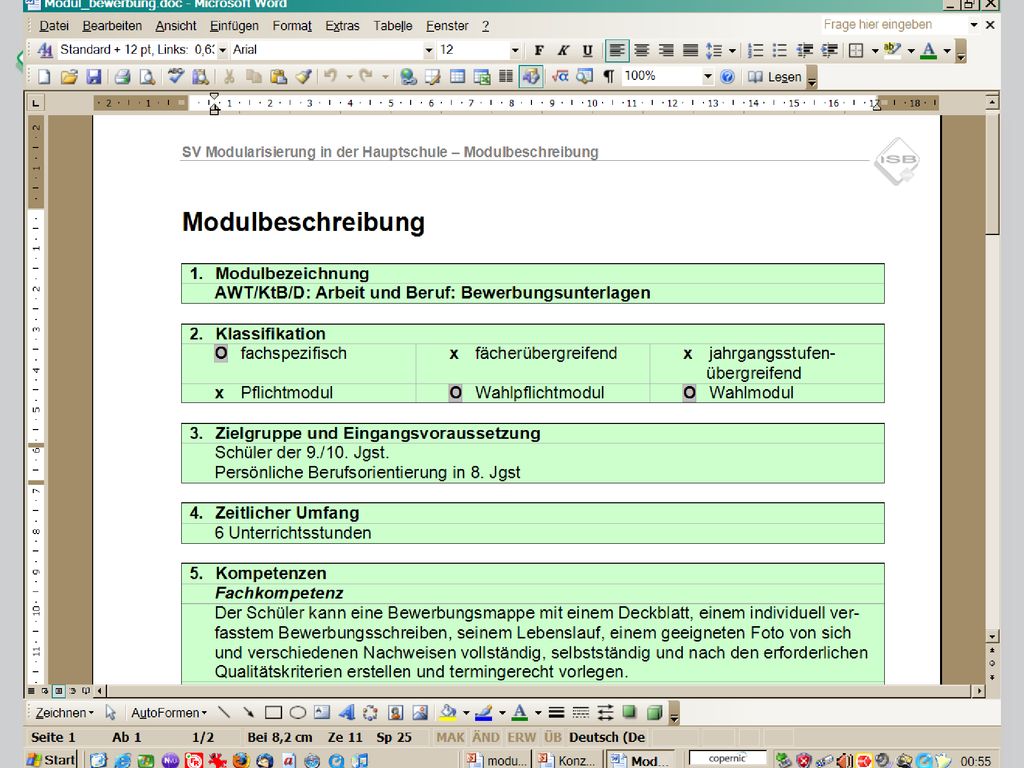Expand the font color dropdown arrow

click(946, 51)
